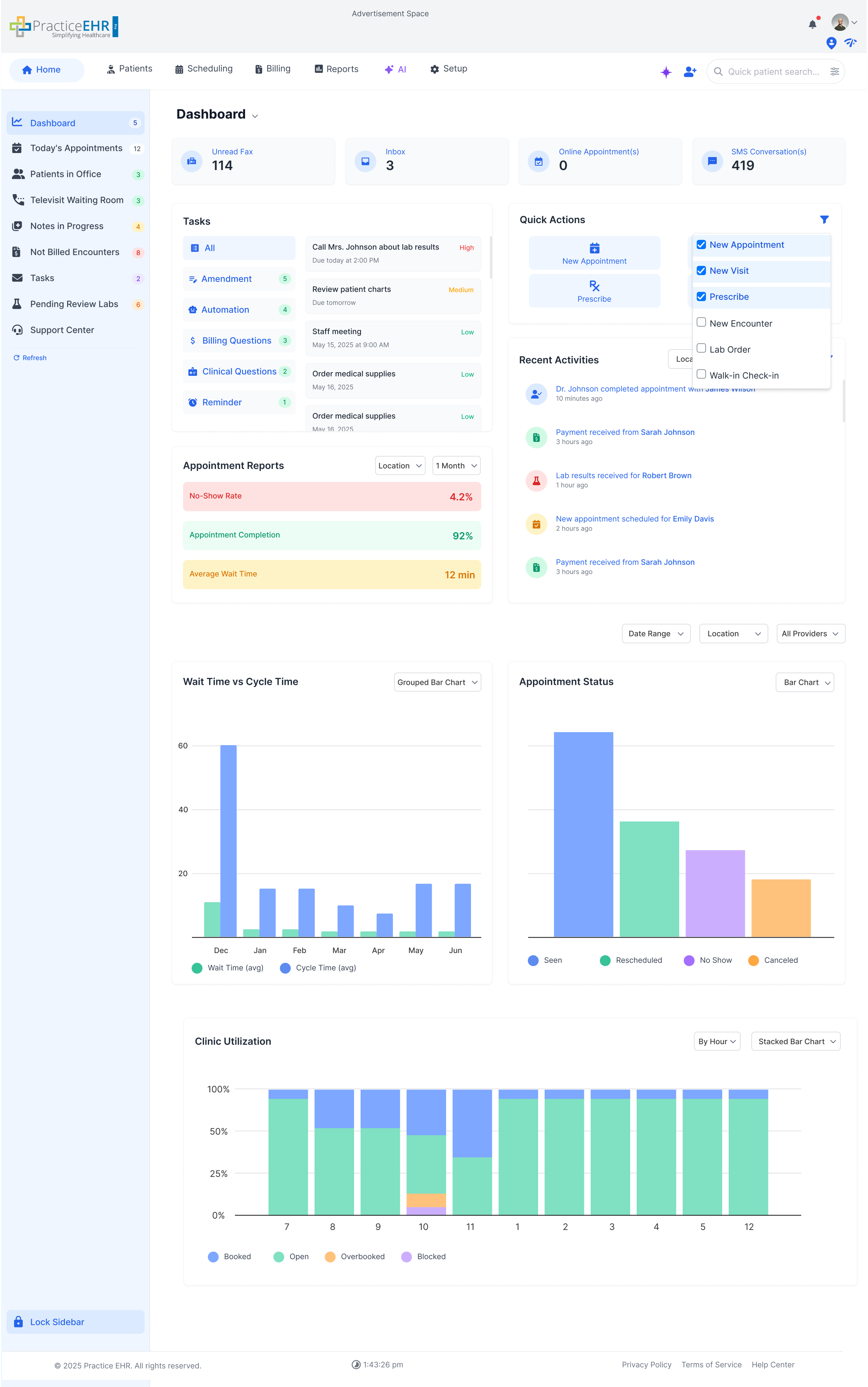Viewport: 868px width, 1387px height.
Task: Open the notifications bell
Action: tap(812, 23)
